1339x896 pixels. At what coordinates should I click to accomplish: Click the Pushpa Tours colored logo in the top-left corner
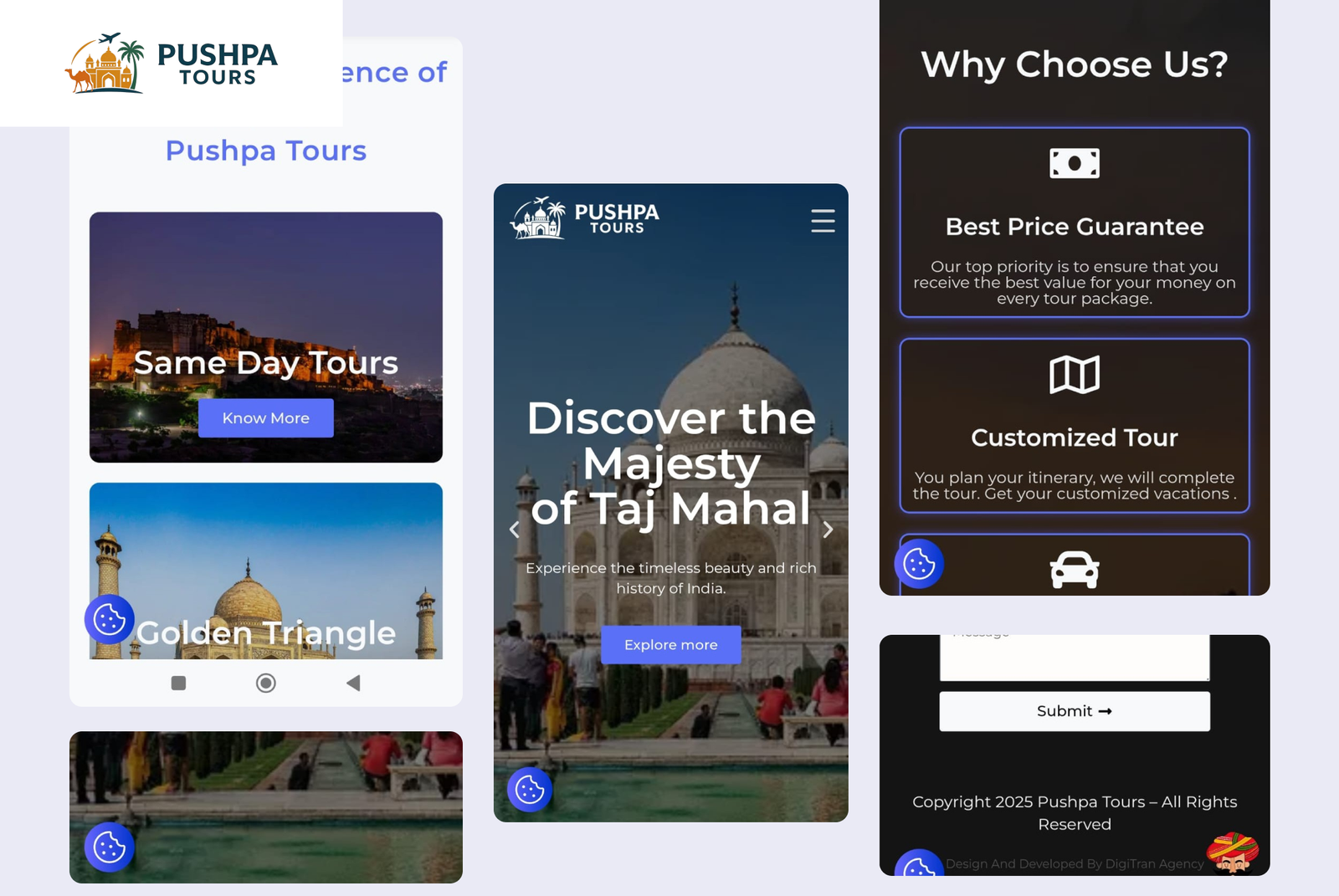pos(172,64)
